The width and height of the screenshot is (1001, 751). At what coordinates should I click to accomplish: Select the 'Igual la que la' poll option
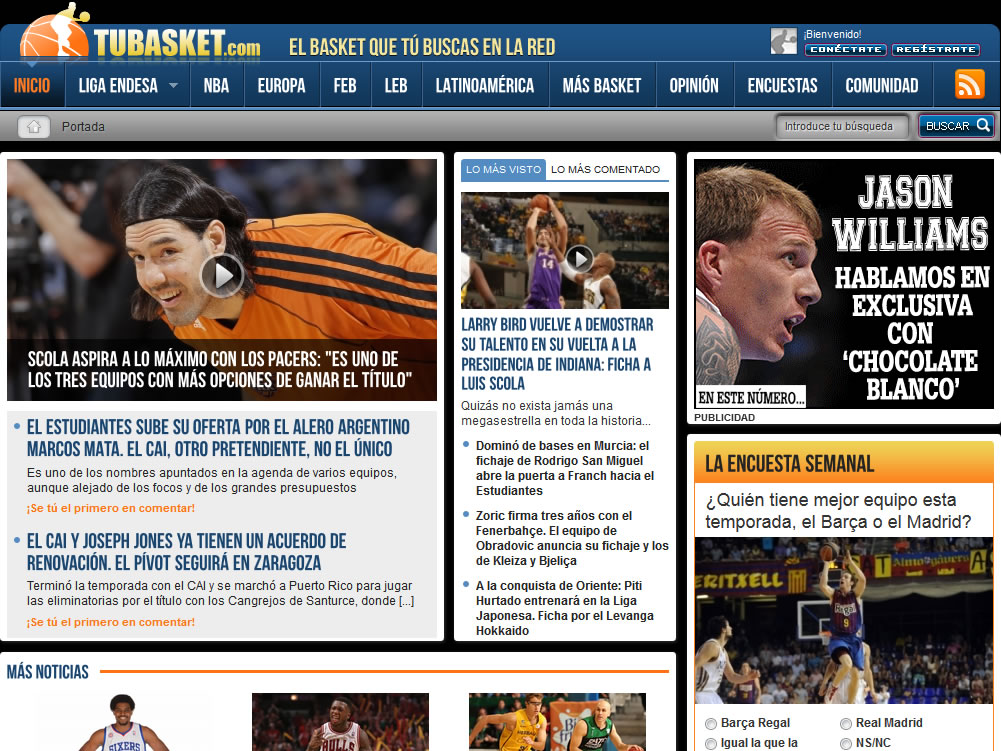pos(711,743)
